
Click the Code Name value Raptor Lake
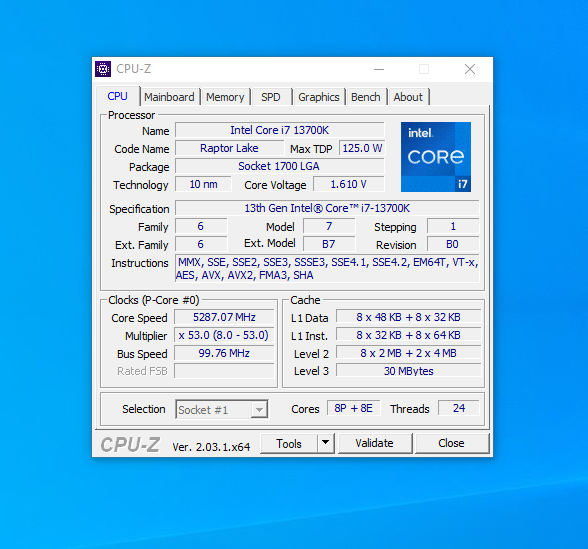pos(230,148)
